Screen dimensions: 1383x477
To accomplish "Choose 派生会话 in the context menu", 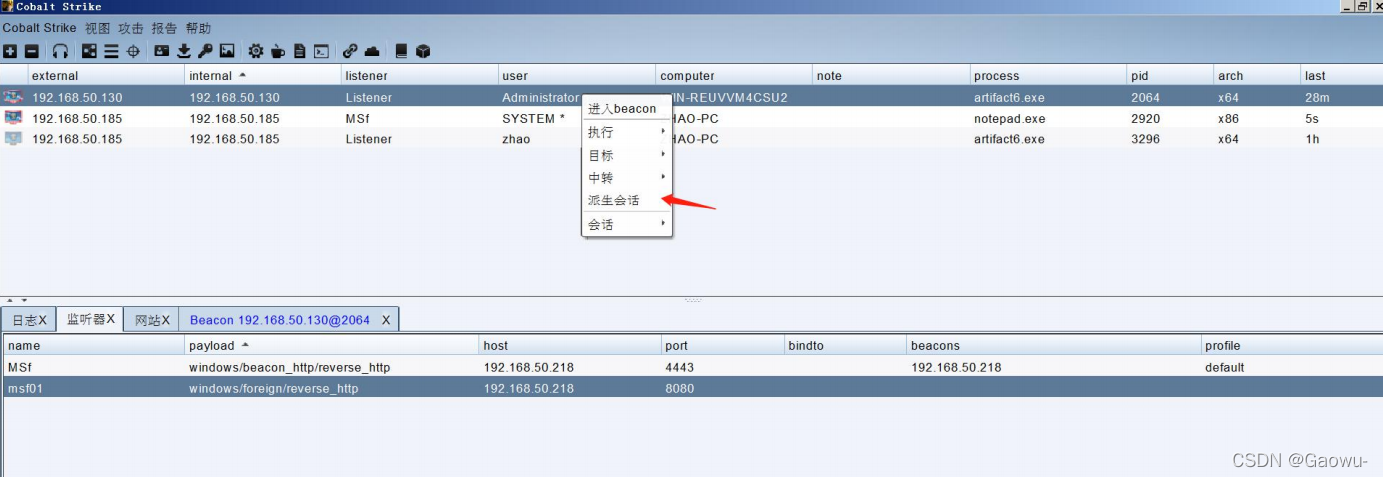I will 627,200.
